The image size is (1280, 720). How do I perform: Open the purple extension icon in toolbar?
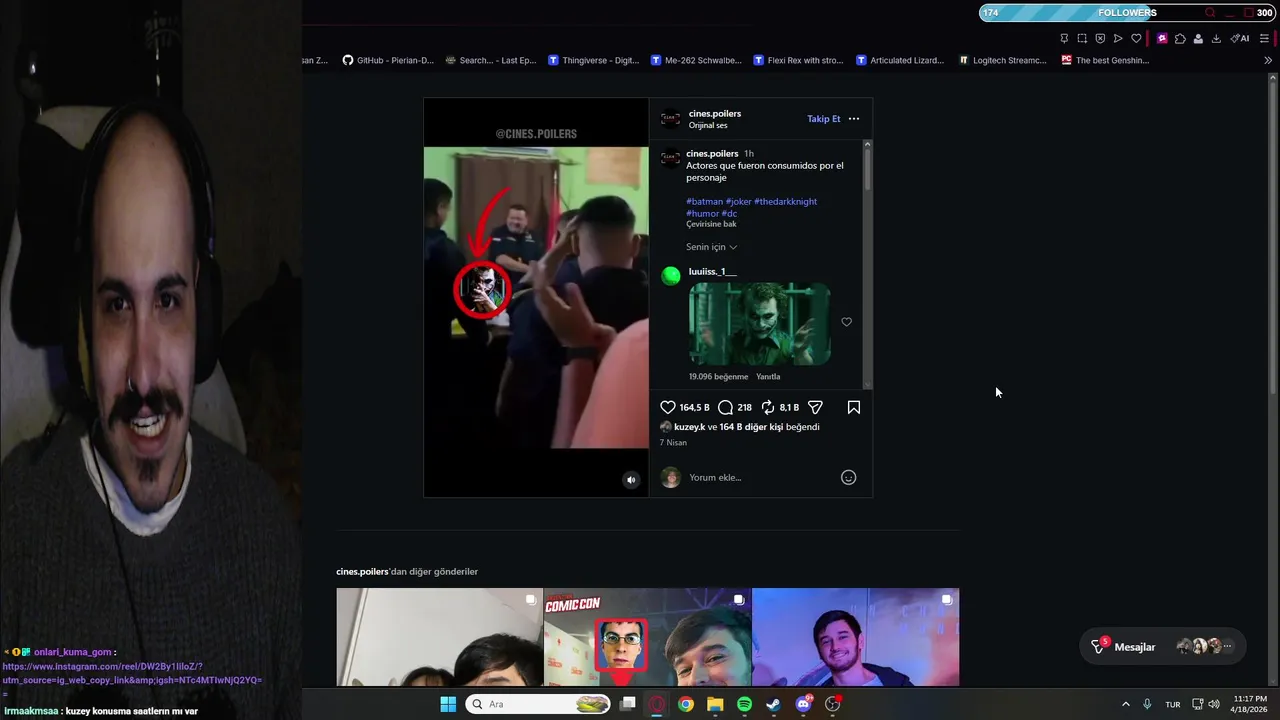[1162, 39]
